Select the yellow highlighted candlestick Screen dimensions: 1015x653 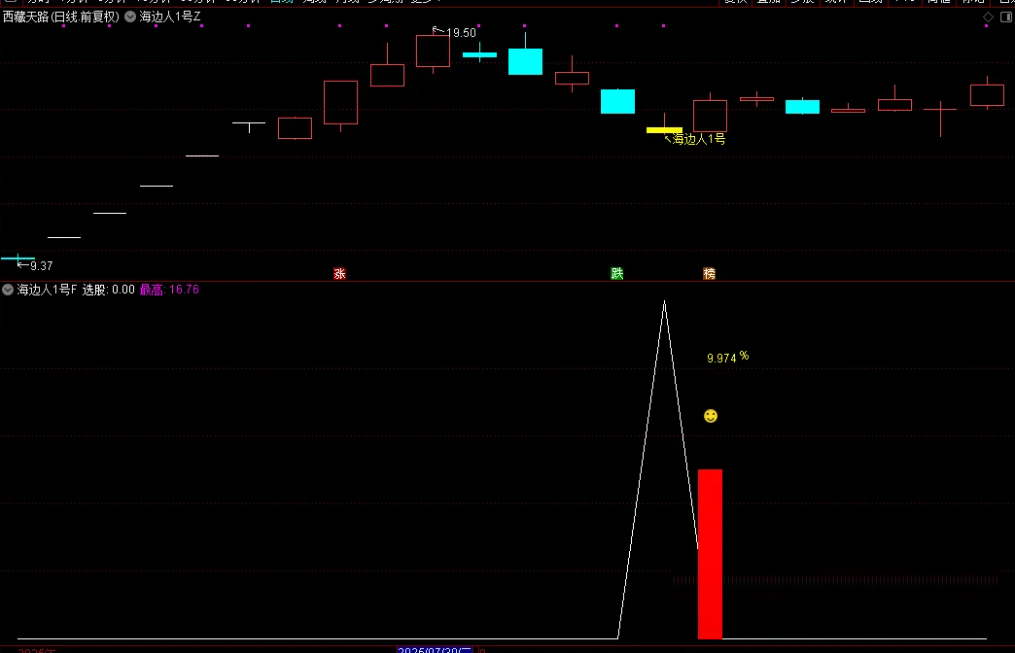[664, 130]
